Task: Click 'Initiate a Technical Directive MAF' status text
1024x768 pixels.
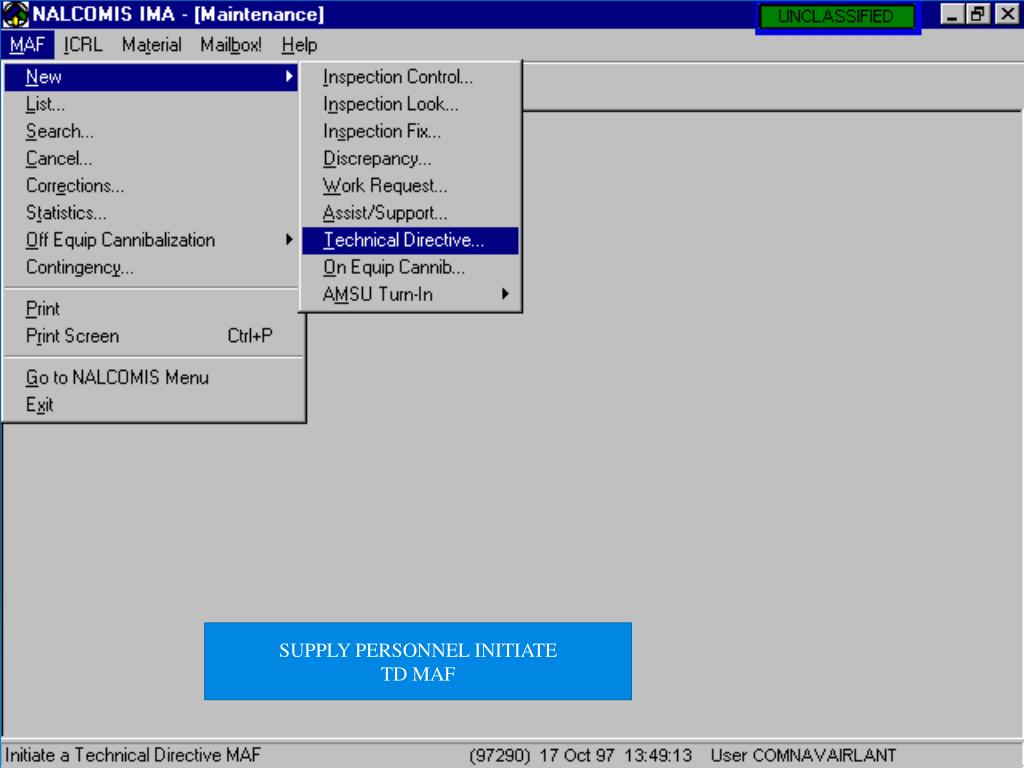Action: [x=133, y=755]
